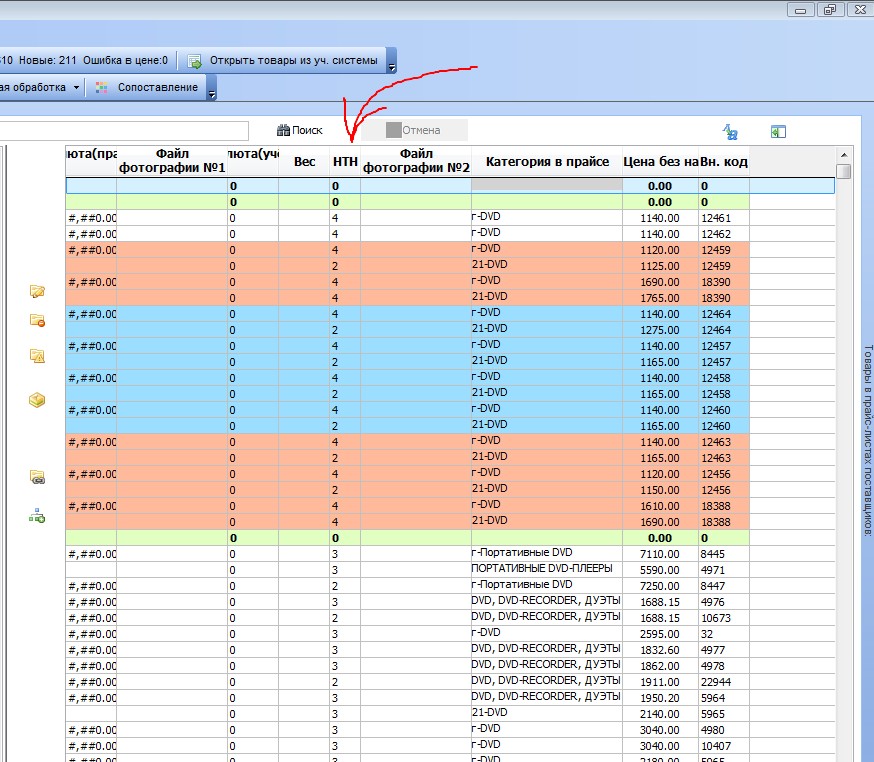Select the price cell 1125.00
874x762 pixels.
[661, 266]
